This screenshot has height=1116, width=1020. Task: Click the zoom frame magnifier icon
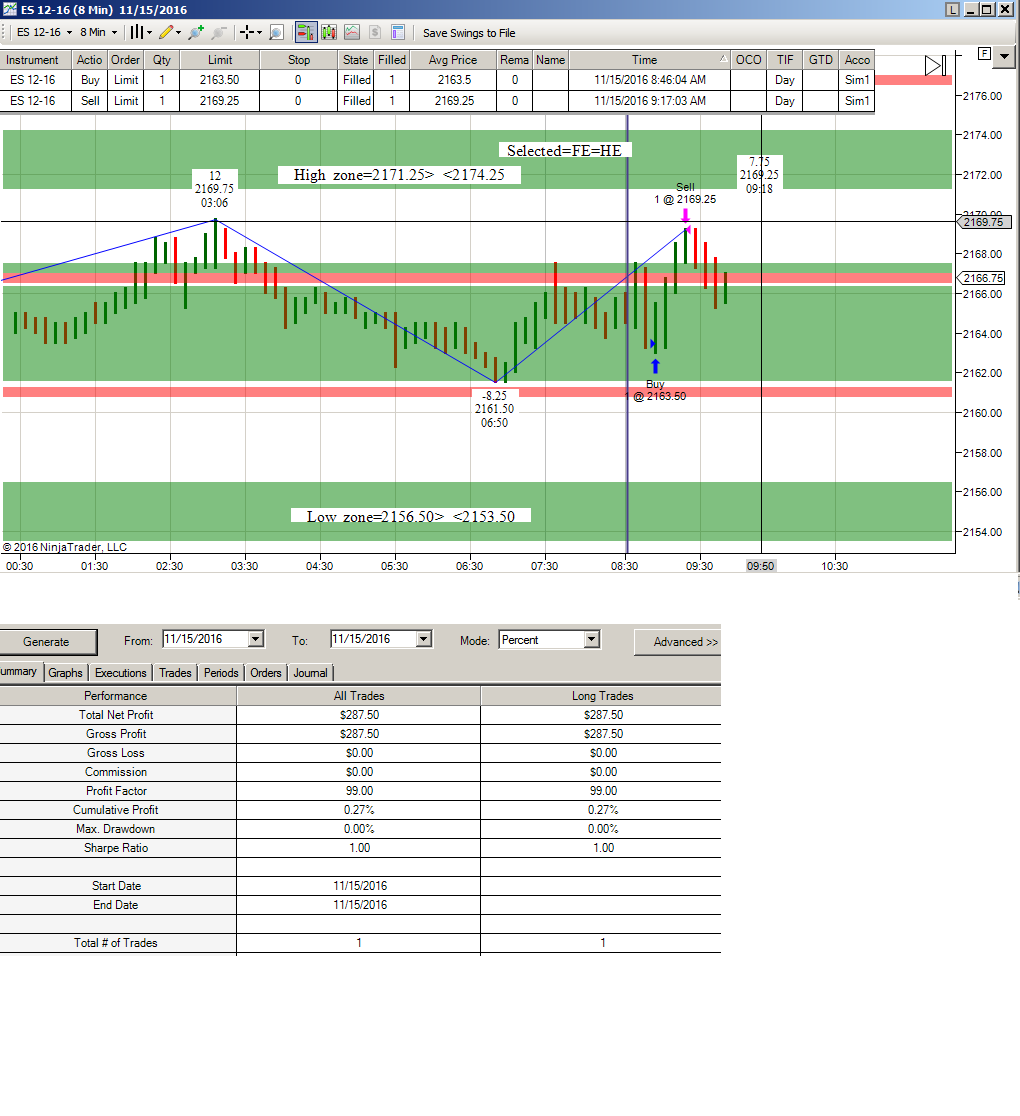(x=277, y=32)
